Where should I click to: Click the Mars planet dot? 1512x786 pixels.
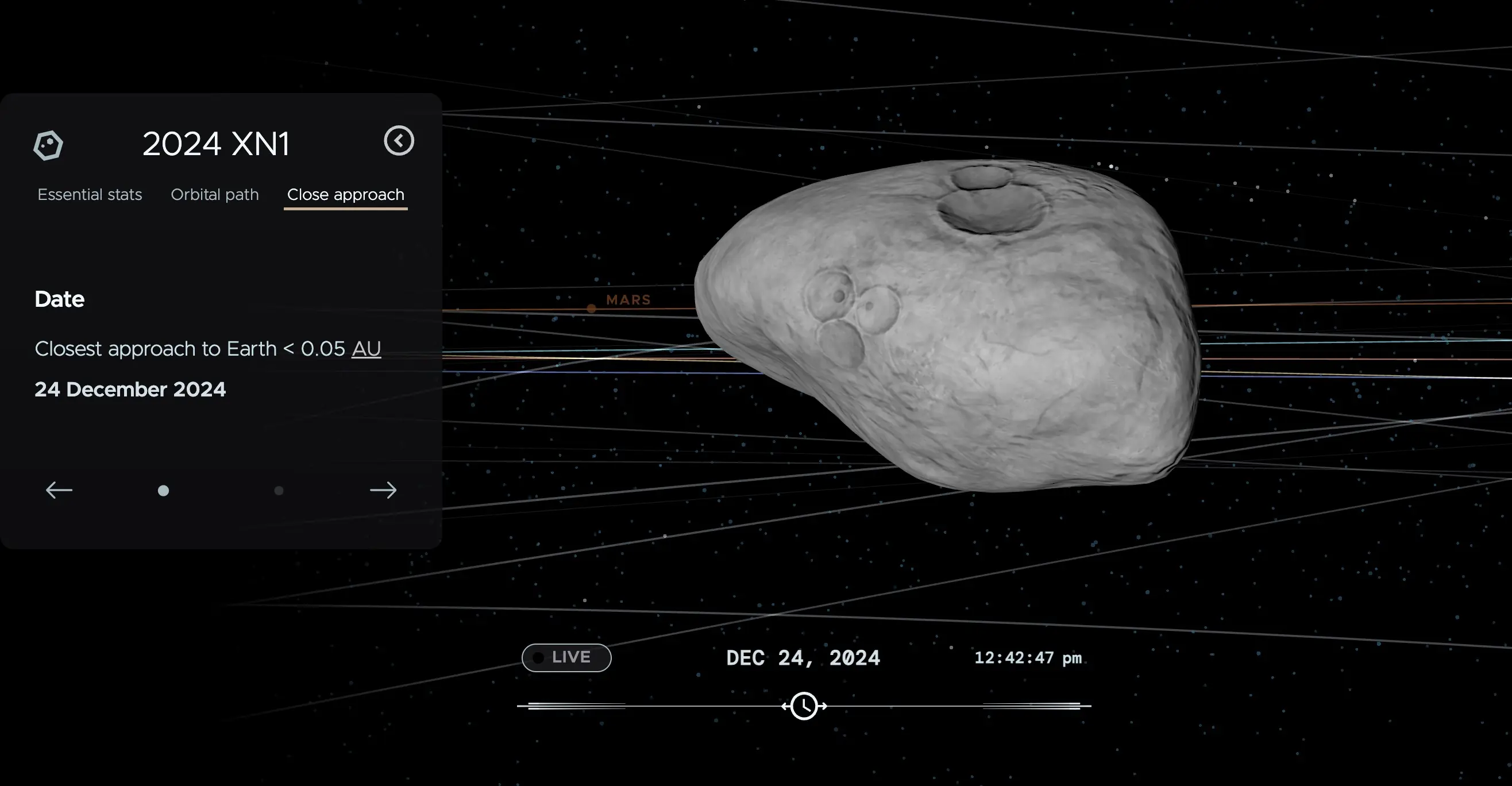pyautogui.click(x=592, y=309)
